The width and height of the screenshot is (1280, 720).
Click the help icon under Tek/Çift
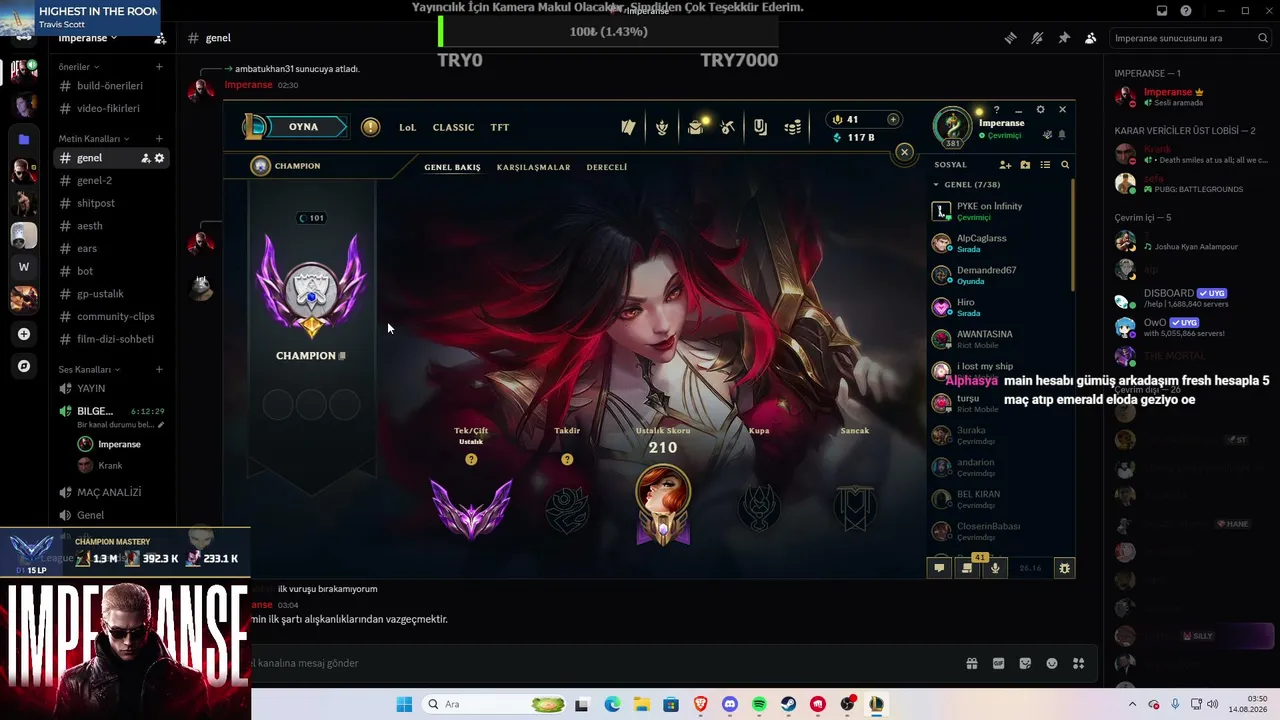tap(471, 459)
